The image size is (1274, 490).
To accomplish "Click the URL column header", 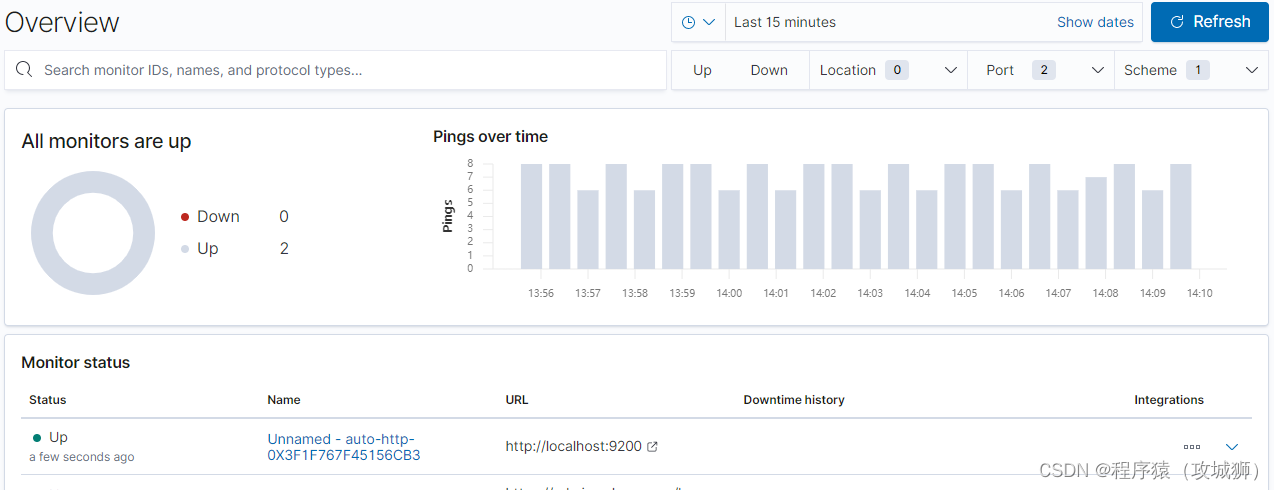I will pos(517,400).
